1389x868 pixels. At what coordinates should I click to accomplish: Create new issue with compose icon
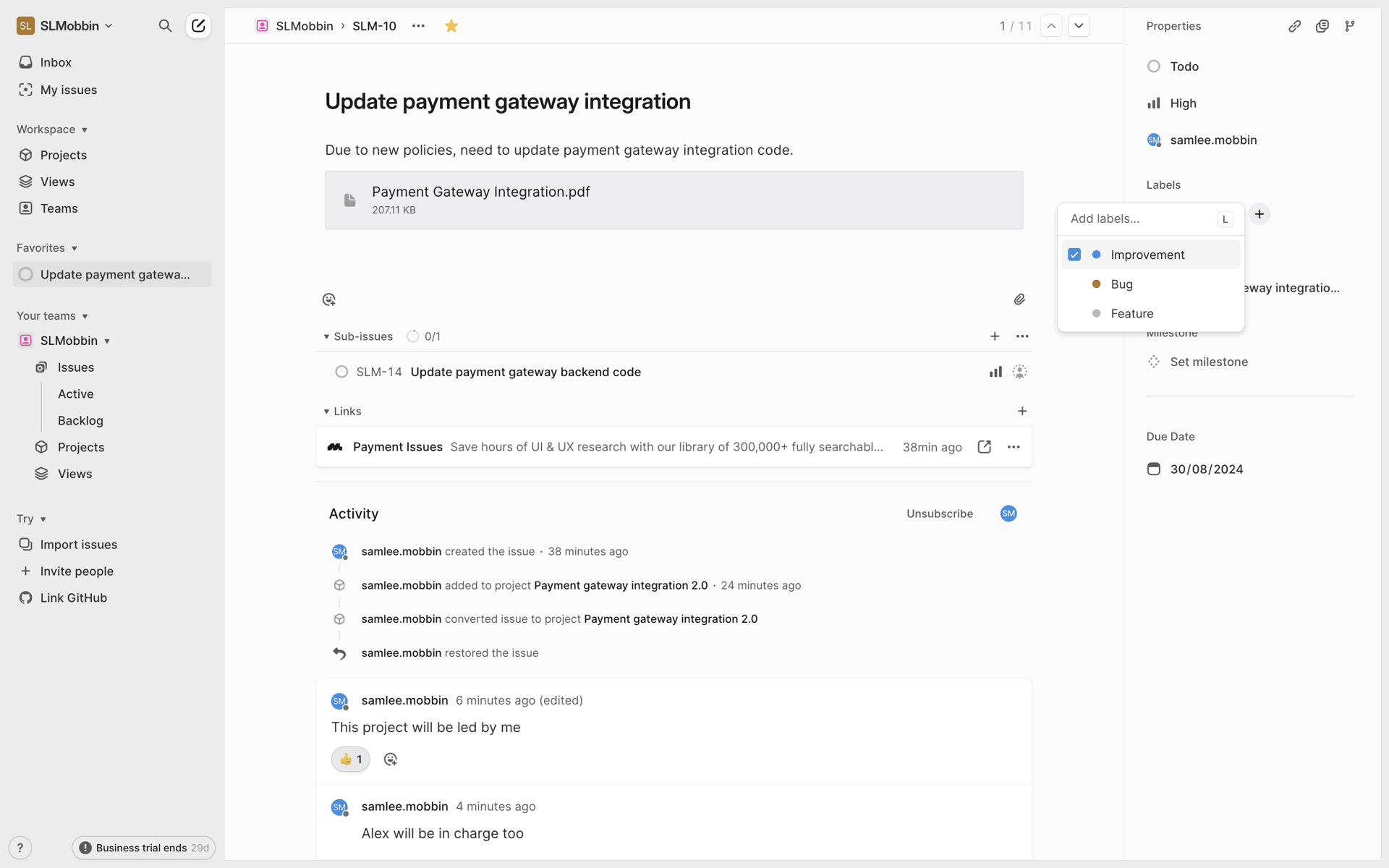pyautogui.click(x=198, y=26)
